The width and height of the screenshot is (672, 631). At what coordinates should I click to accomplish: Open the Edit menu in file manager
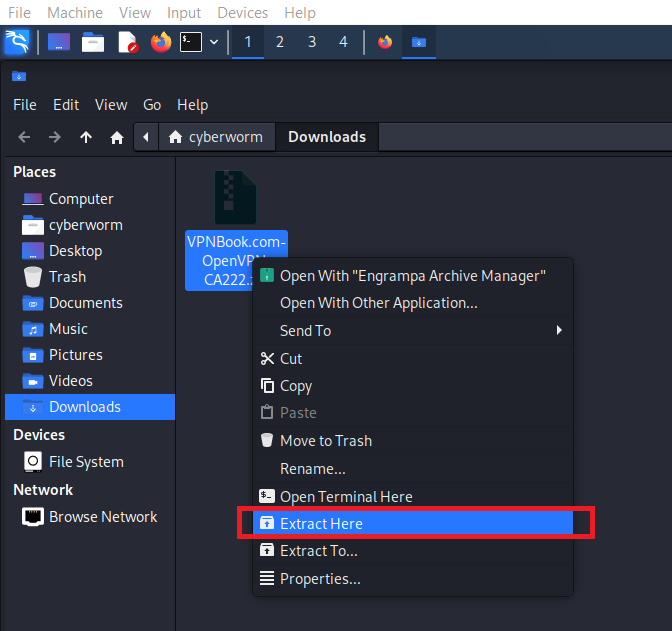coord(66,105)
